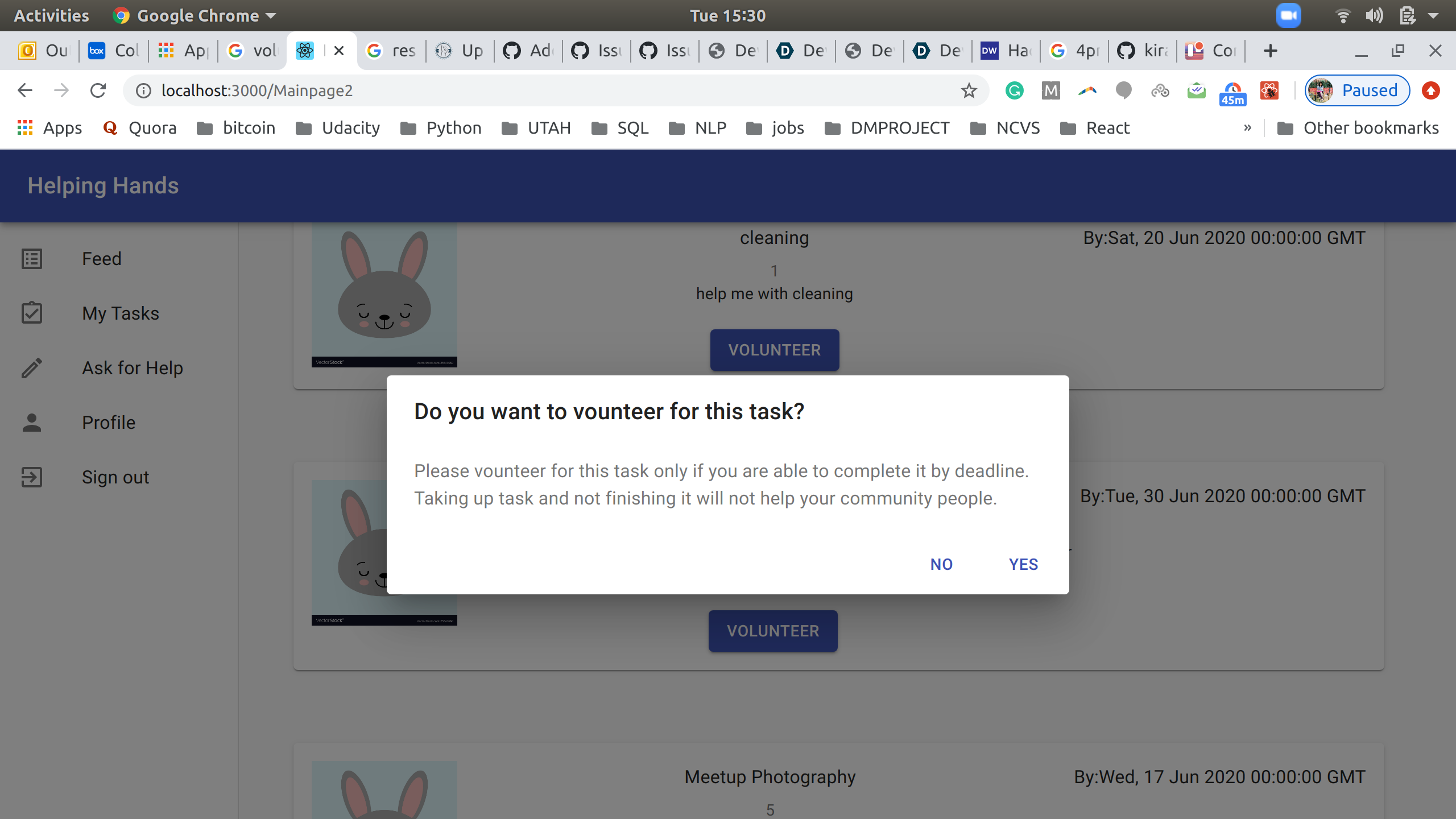The width and height of the screenshot is (1456, 819).
Task: Expand hidden bookmarks with double chevron
Action: click(1247, 128)
